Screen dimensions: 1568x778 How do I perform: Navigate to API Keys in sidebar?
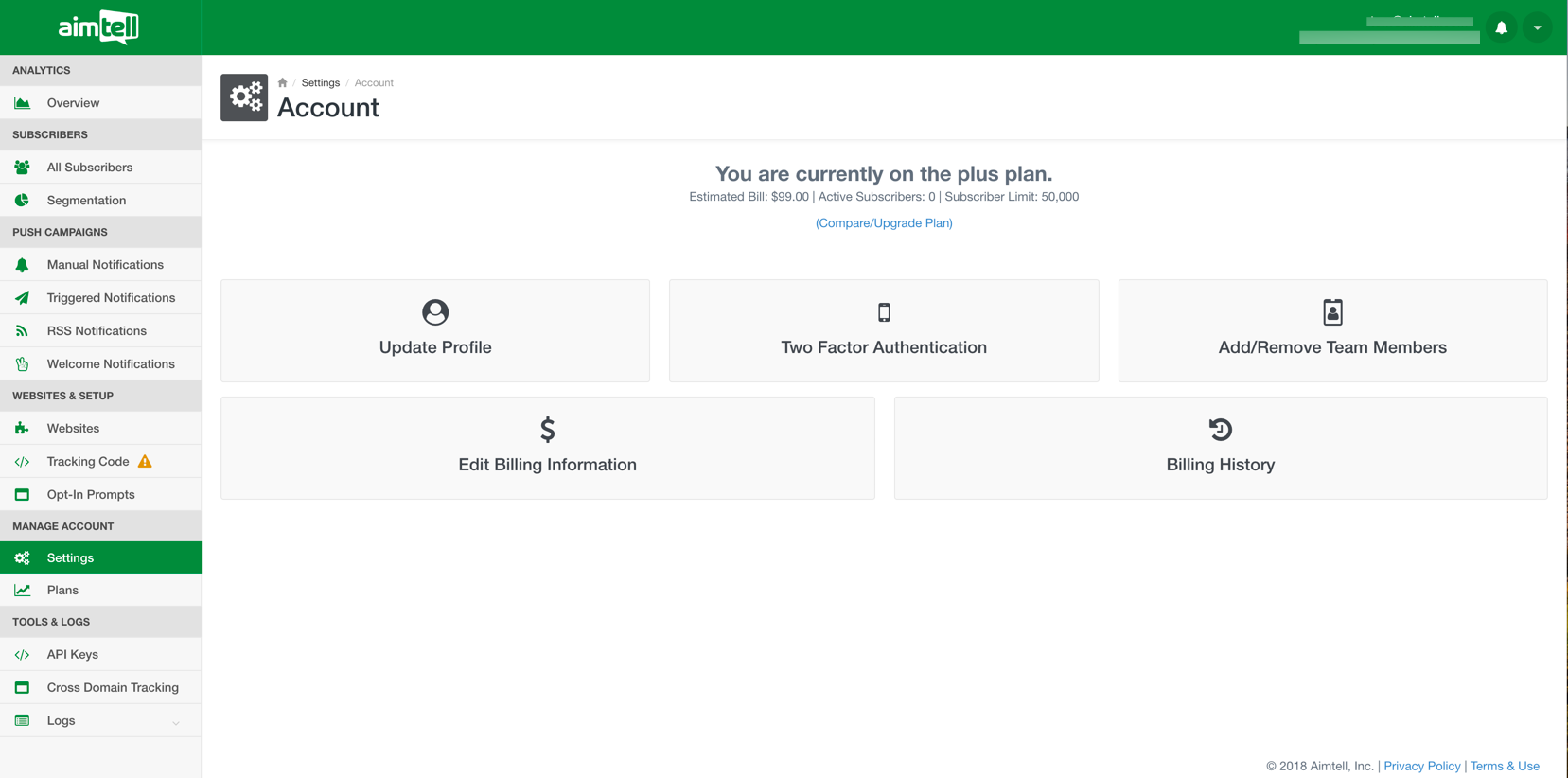(x=72, y=655)
